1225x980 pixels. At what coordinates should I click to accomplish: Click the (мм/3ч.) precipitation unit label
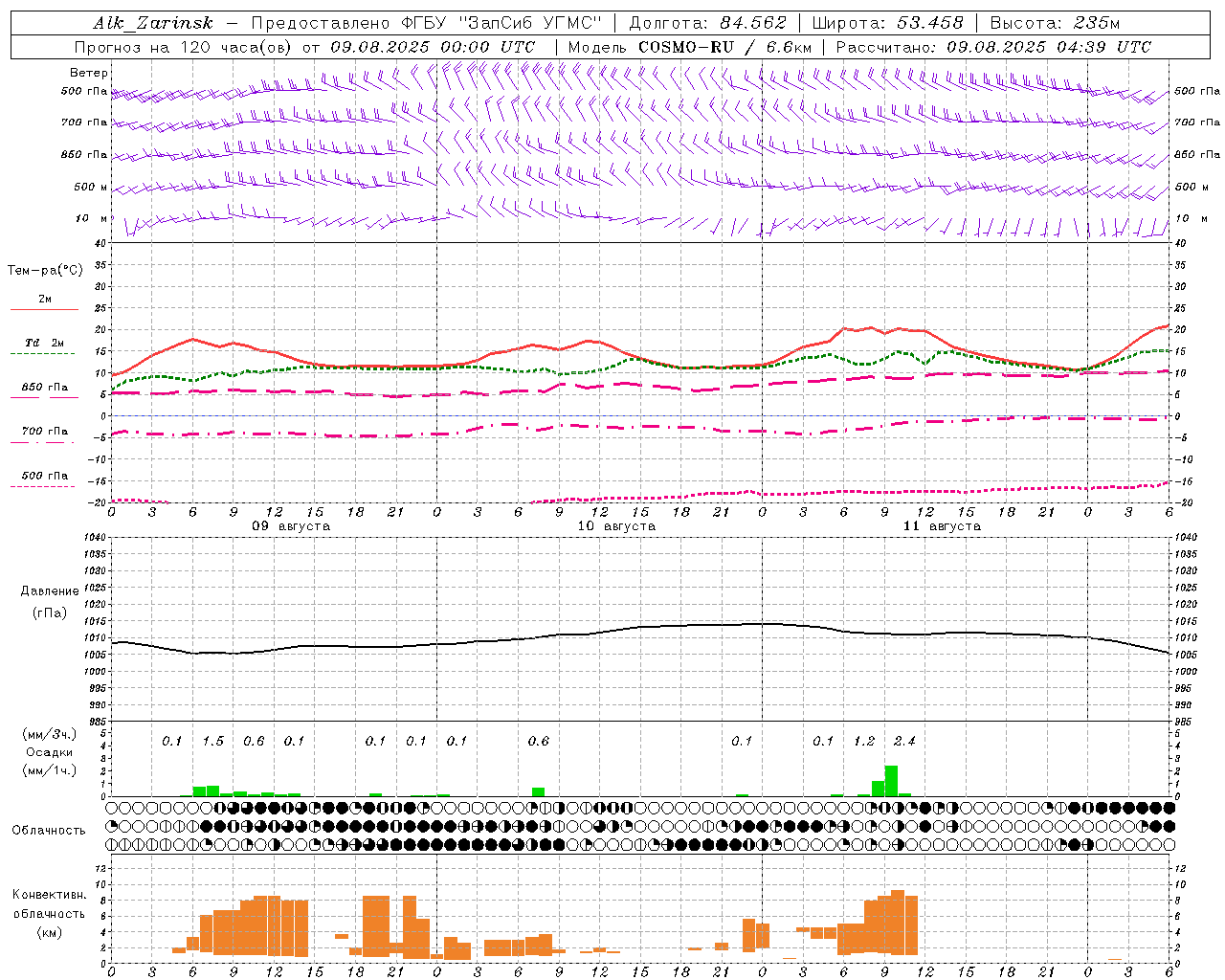(49, 734)
